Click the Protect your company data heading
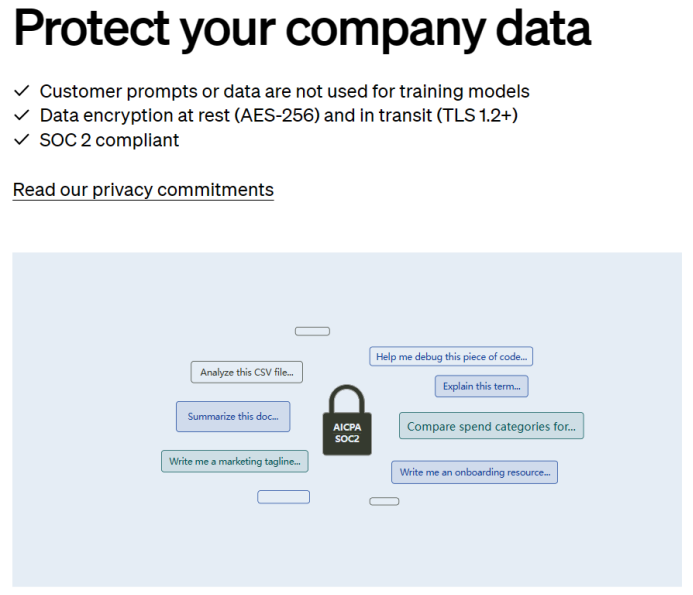The height and width of the screenshot is (595, 693). [x=302, y=29]
